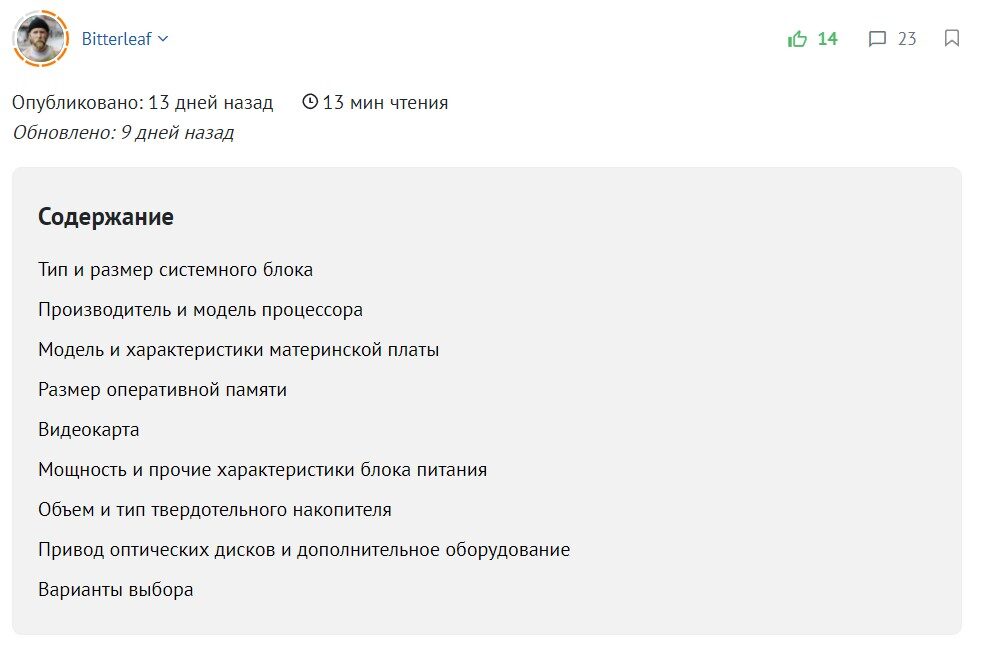Click the like count 14
996x650 pixels.
828,39
